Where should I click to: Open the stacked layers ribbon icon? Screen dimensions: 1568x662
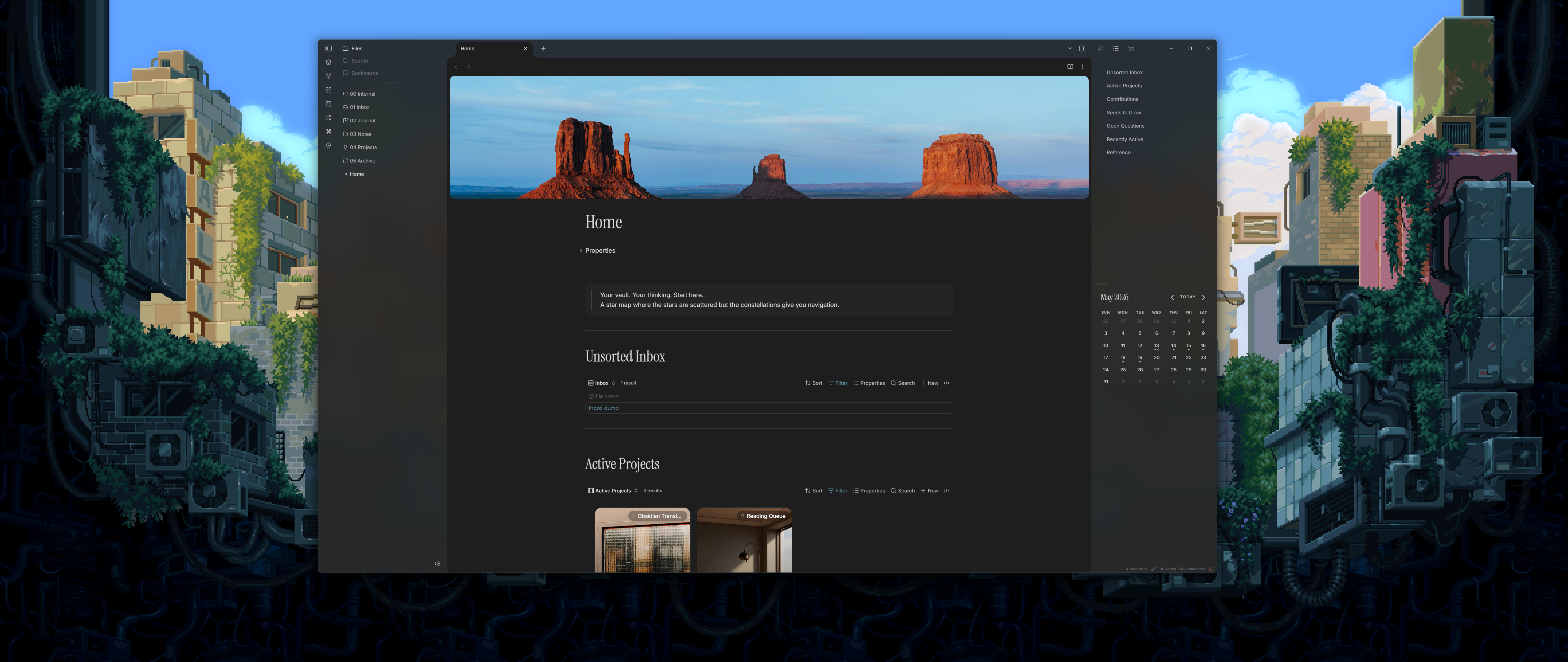328,62
